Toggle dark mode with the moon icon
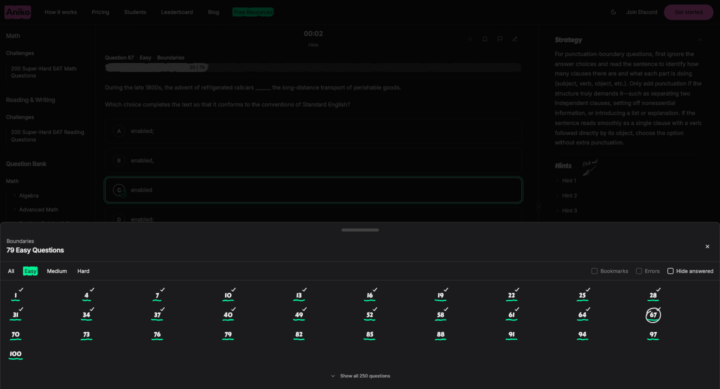The width and height of the screenshot is (720, 389). tap(613, 12)
